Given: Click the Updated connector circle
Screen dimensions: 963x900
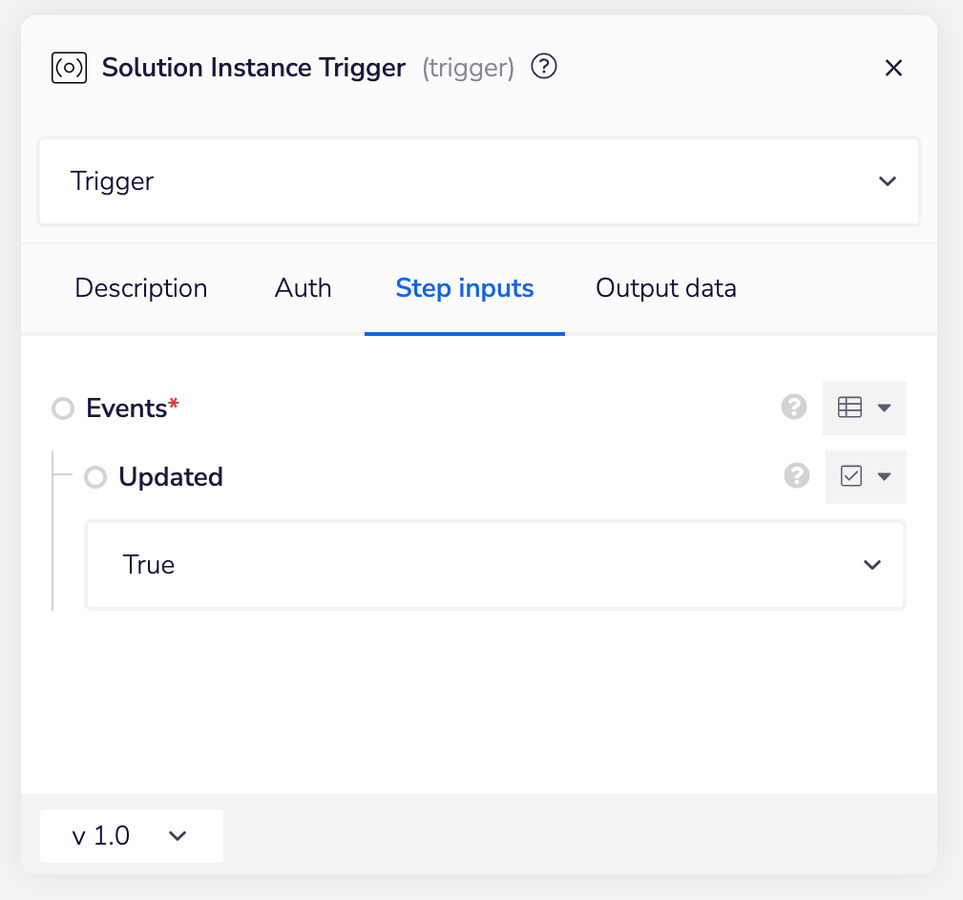Looking at the screenshot, I should tap(95, 478).
